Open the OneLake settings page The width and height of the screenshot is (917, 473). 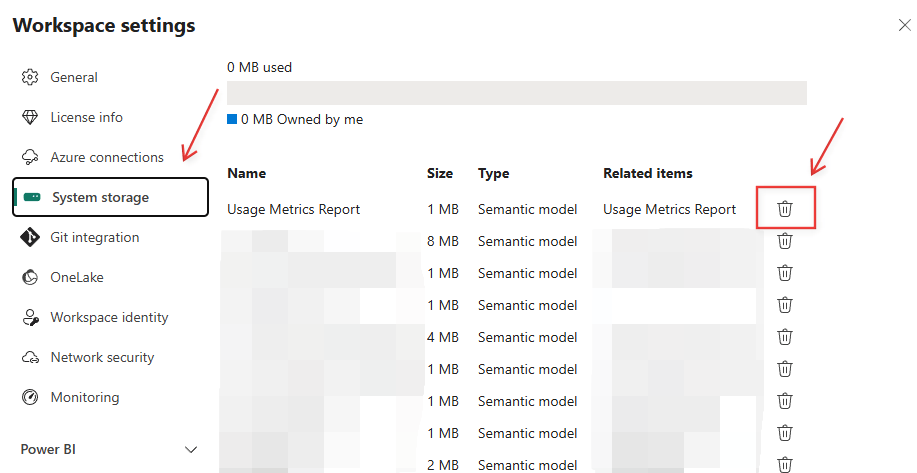coord(77,277)
